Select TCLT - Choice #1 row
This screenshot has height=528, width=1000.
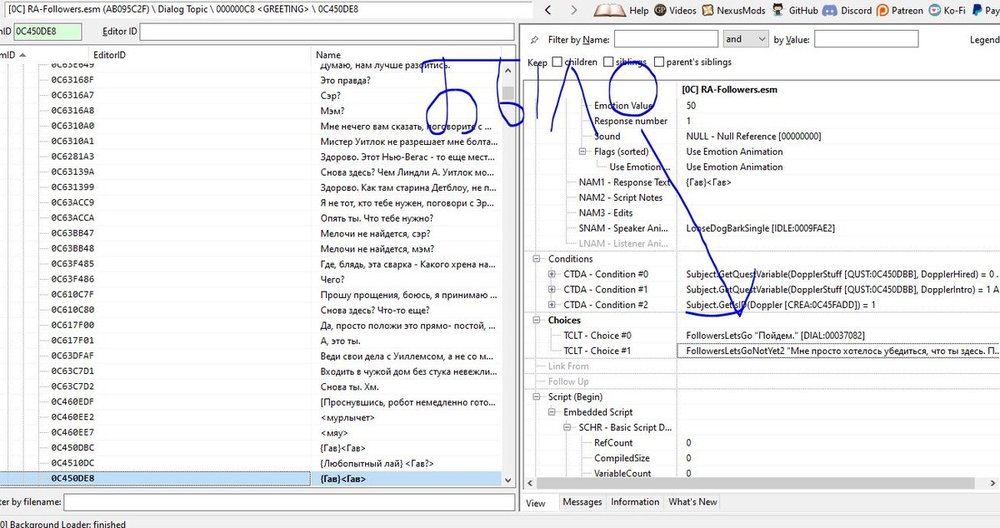761,350
